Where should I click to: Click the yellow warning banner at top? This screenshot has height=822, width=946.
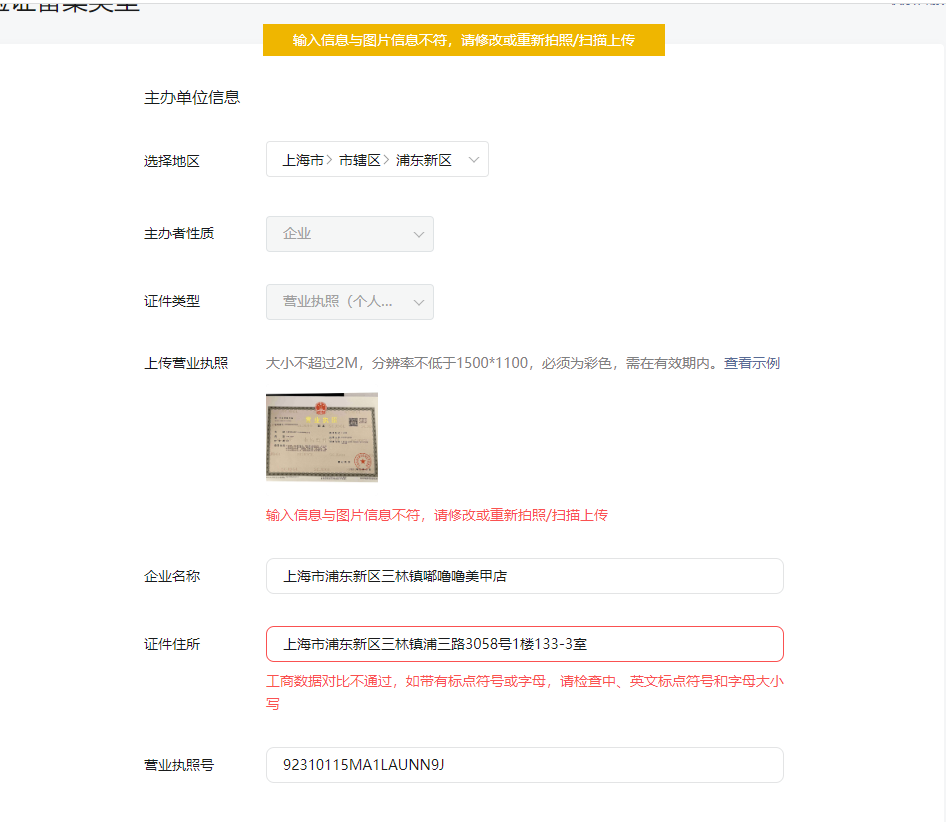(x=464, y=40)
